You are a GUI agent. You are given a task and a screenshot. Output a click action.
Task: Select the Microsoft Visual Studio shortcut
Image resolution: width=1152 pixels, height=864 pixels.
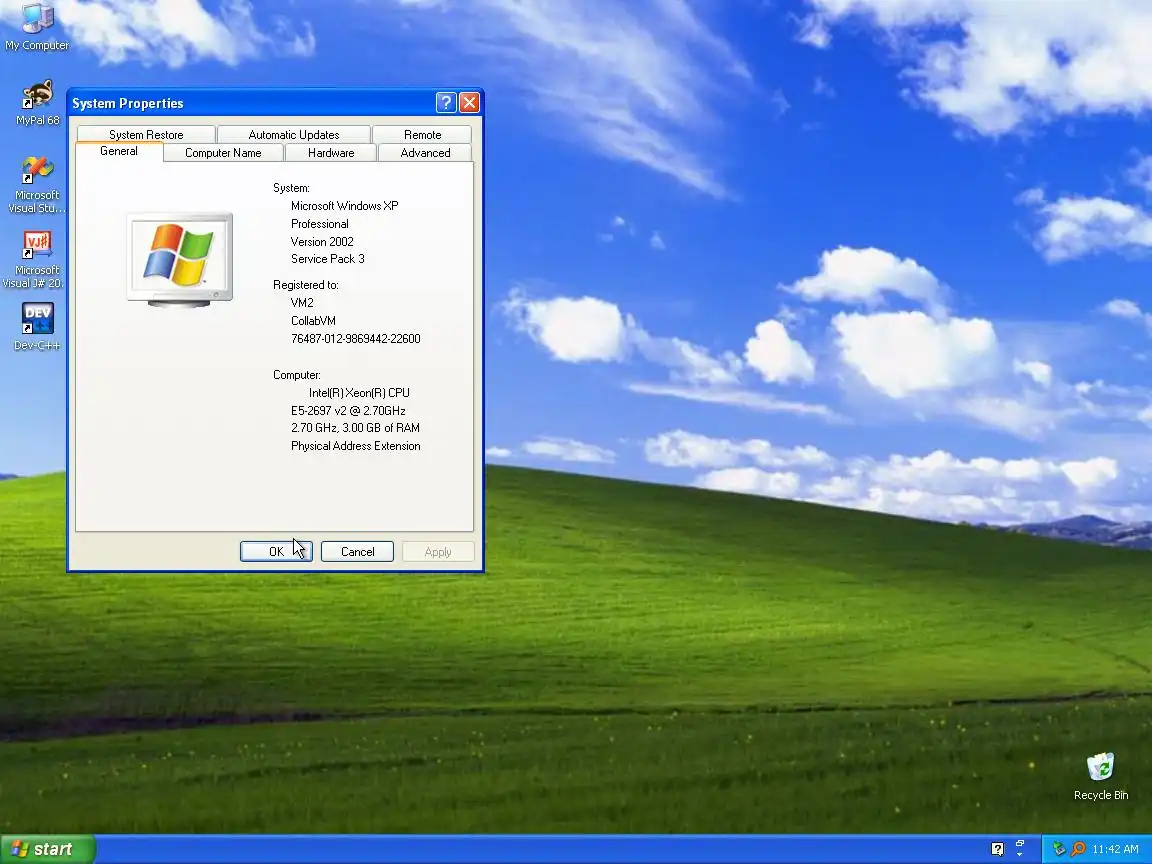(x=37, y=185)
